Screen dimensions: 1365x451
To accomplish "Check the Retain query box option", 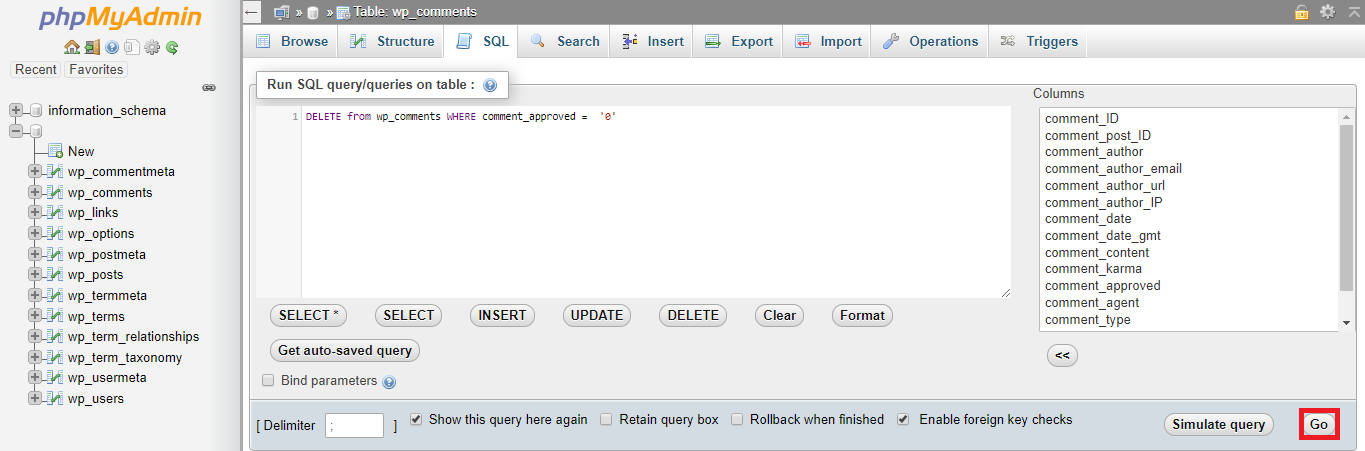I will point(606,420).
